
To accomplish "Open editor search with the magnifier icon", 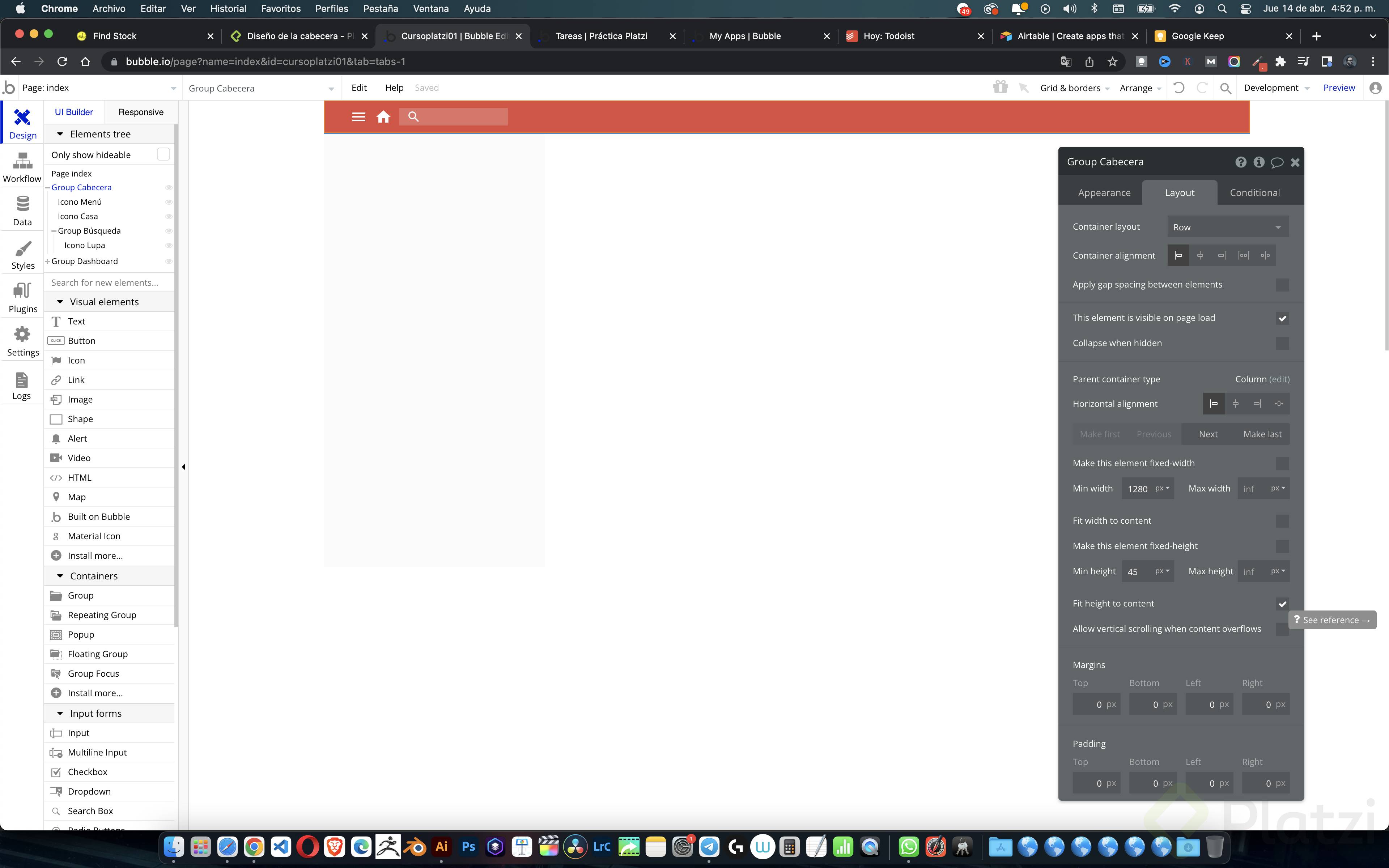I will click(x=1226, y=88).
